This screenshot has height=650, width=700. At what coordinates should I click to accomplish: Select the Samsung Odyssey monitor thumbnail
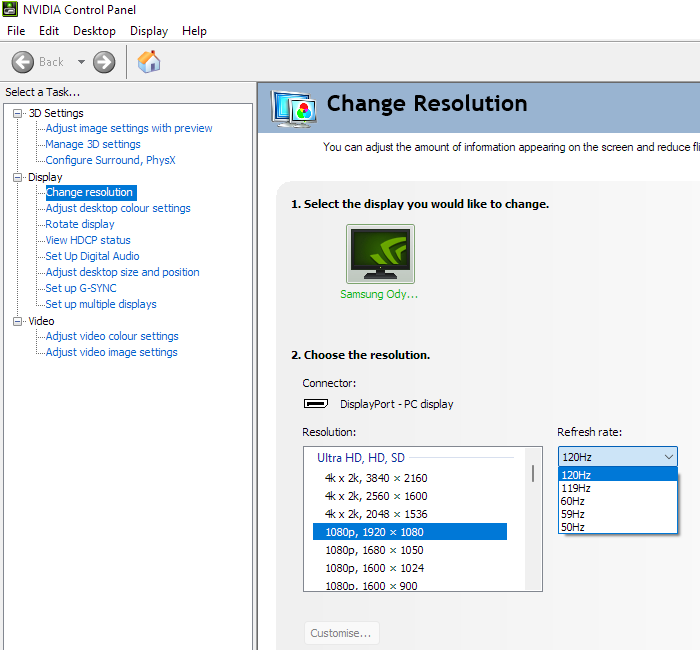[380, 254]
